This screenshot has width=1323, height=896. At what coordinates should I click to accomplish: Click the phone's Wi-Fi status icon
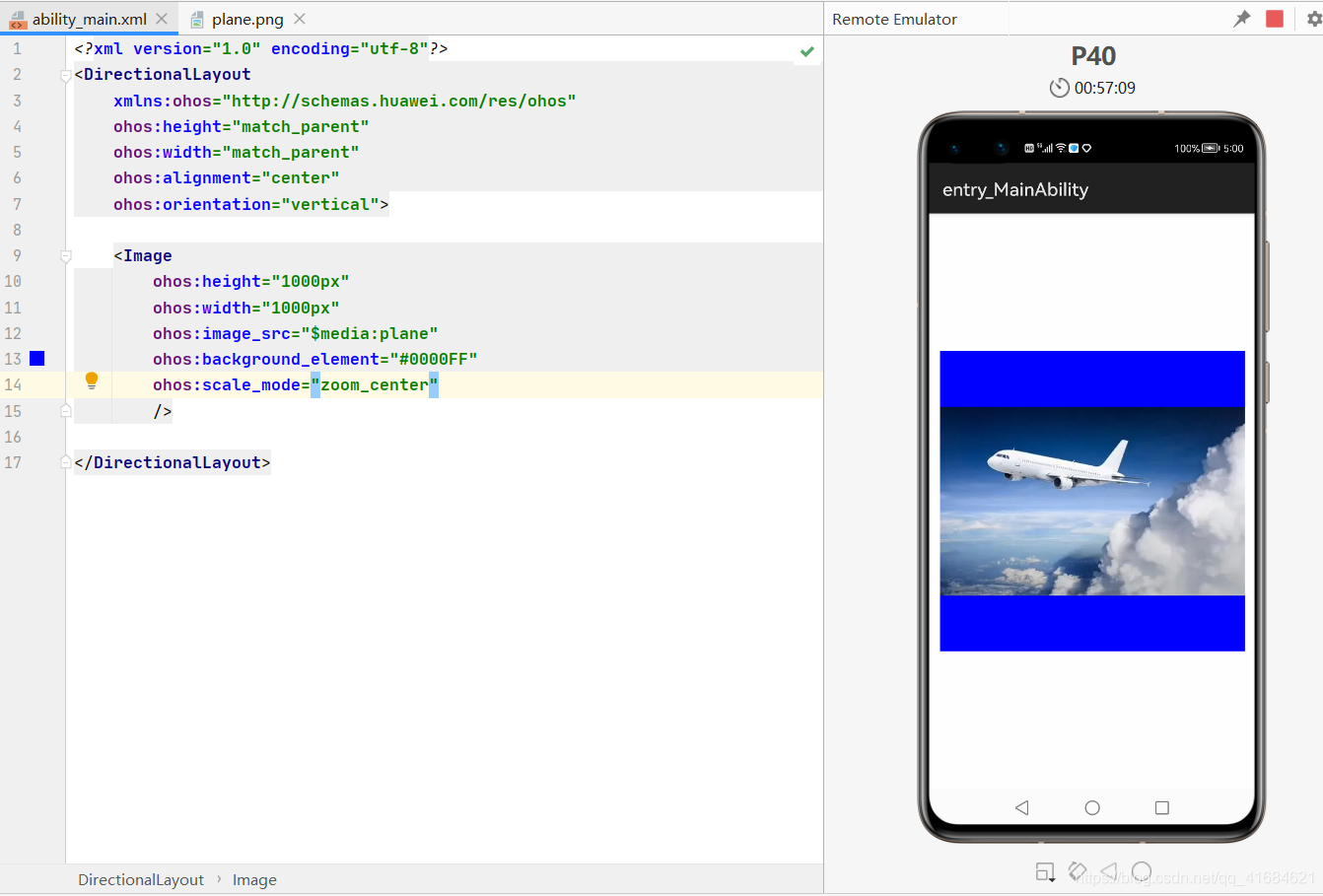(1061, 149)
